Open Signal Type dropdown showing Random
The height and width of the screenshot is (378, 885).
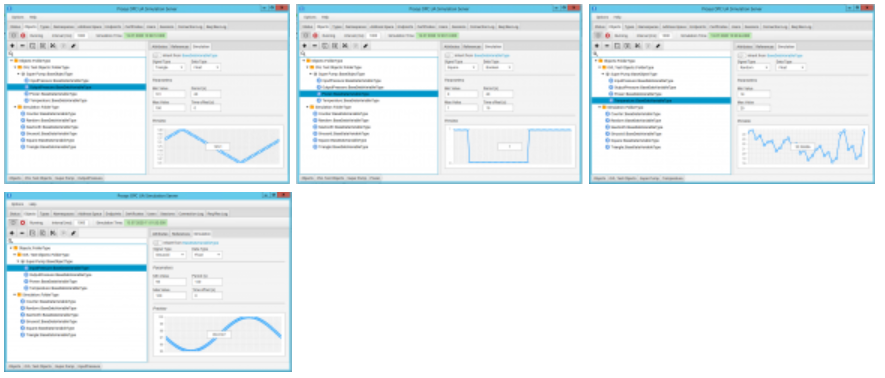click(x=753, y=67)
